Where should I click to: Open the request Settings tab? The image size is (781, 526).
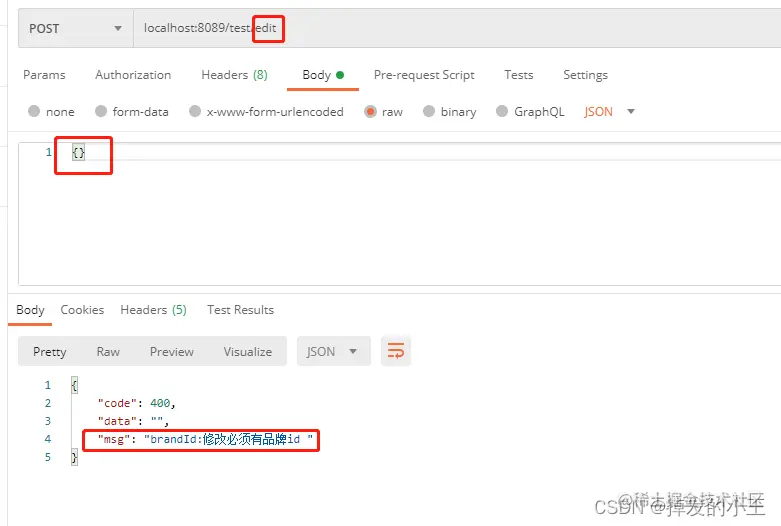(585, 75)
